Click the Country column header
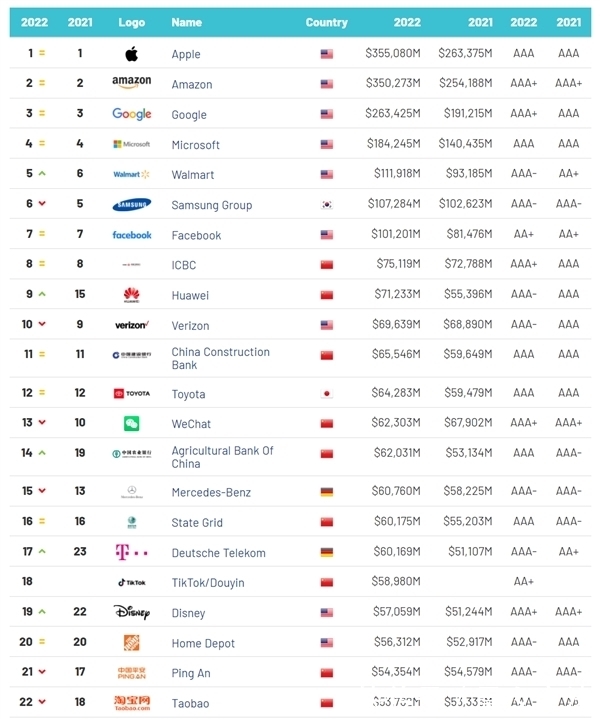 (x=326, y=22)
